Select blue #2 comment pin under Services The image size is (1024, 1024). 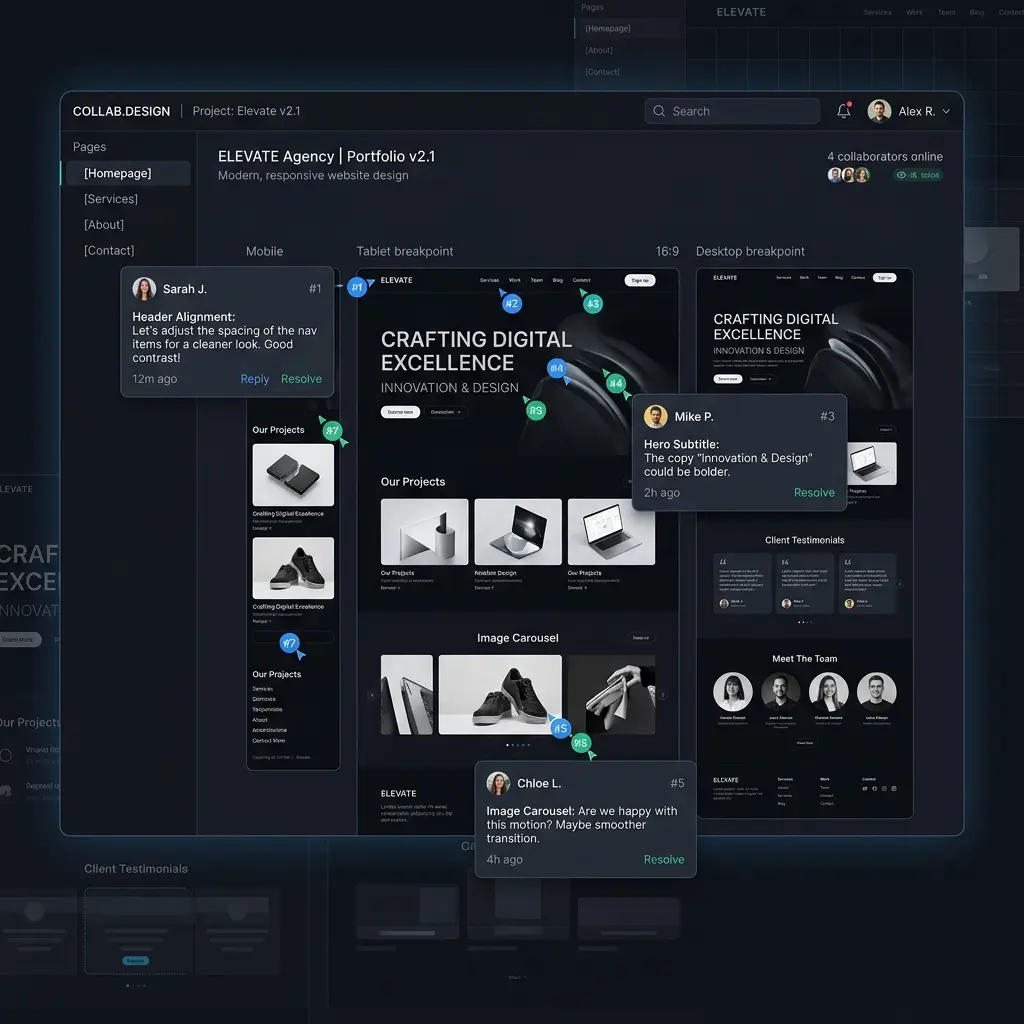(x=511, y=304)
